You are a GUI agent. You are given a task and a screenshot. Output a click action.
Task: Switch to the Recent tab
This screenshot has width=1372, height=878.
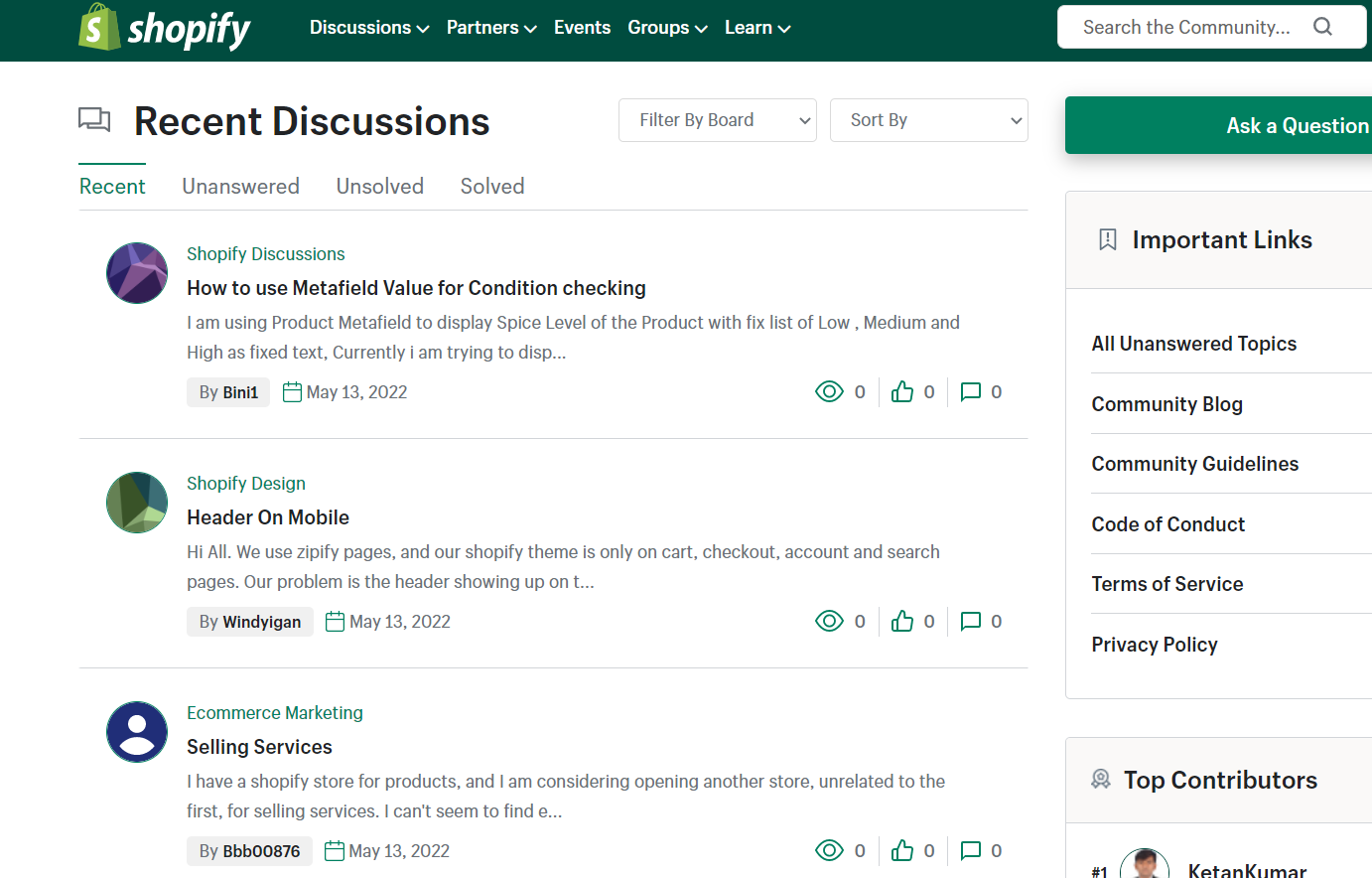112,187
